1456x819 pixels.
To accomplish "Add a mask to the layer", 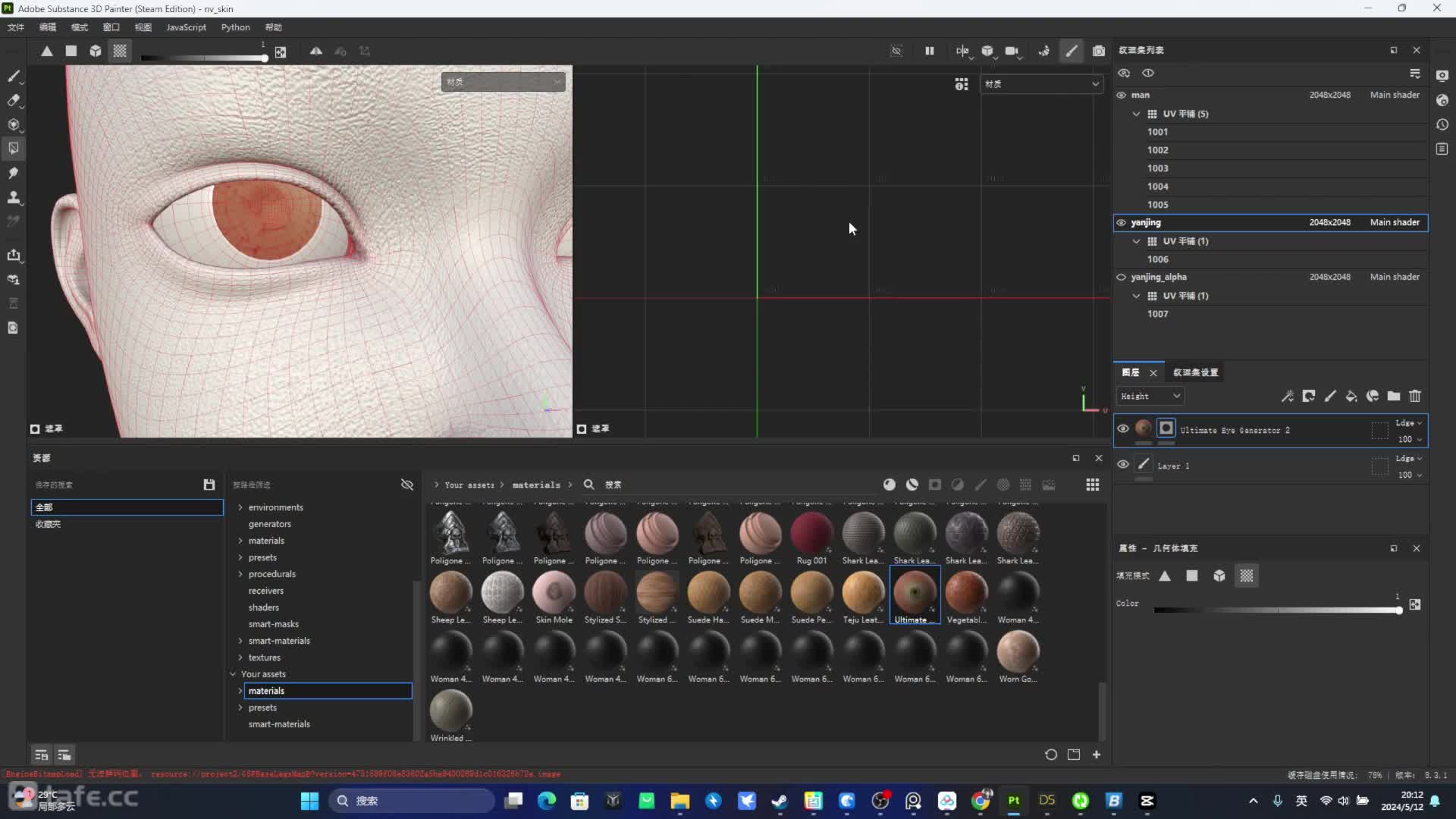I will click(x=1308, y=396).
